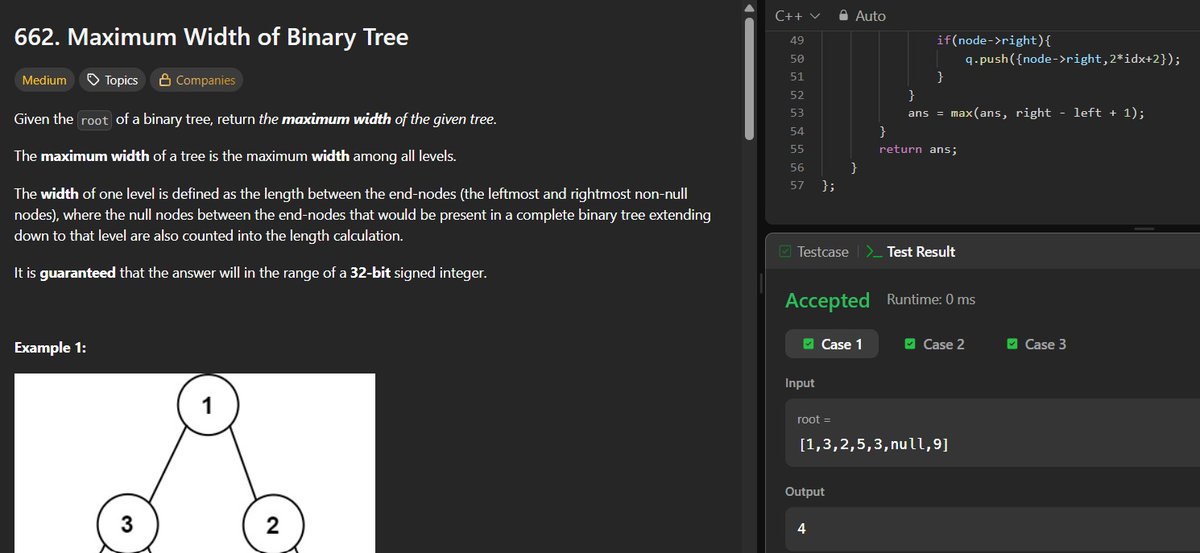Click the root inline code term
The width and height of the screenshot is (1200, 553).
coord(95,120)
